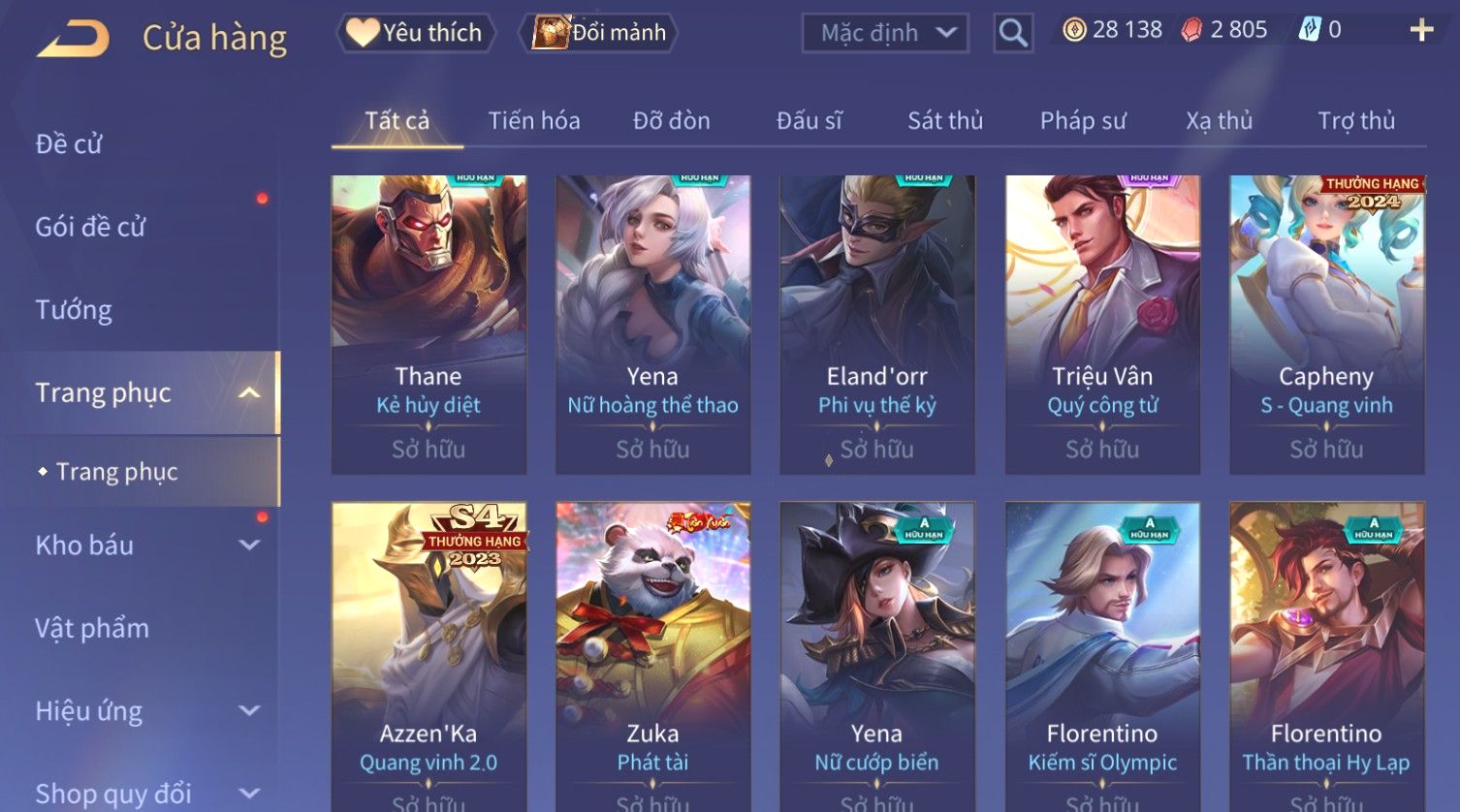Expand the Hiệu ứng sidebar section

(249, 710)
